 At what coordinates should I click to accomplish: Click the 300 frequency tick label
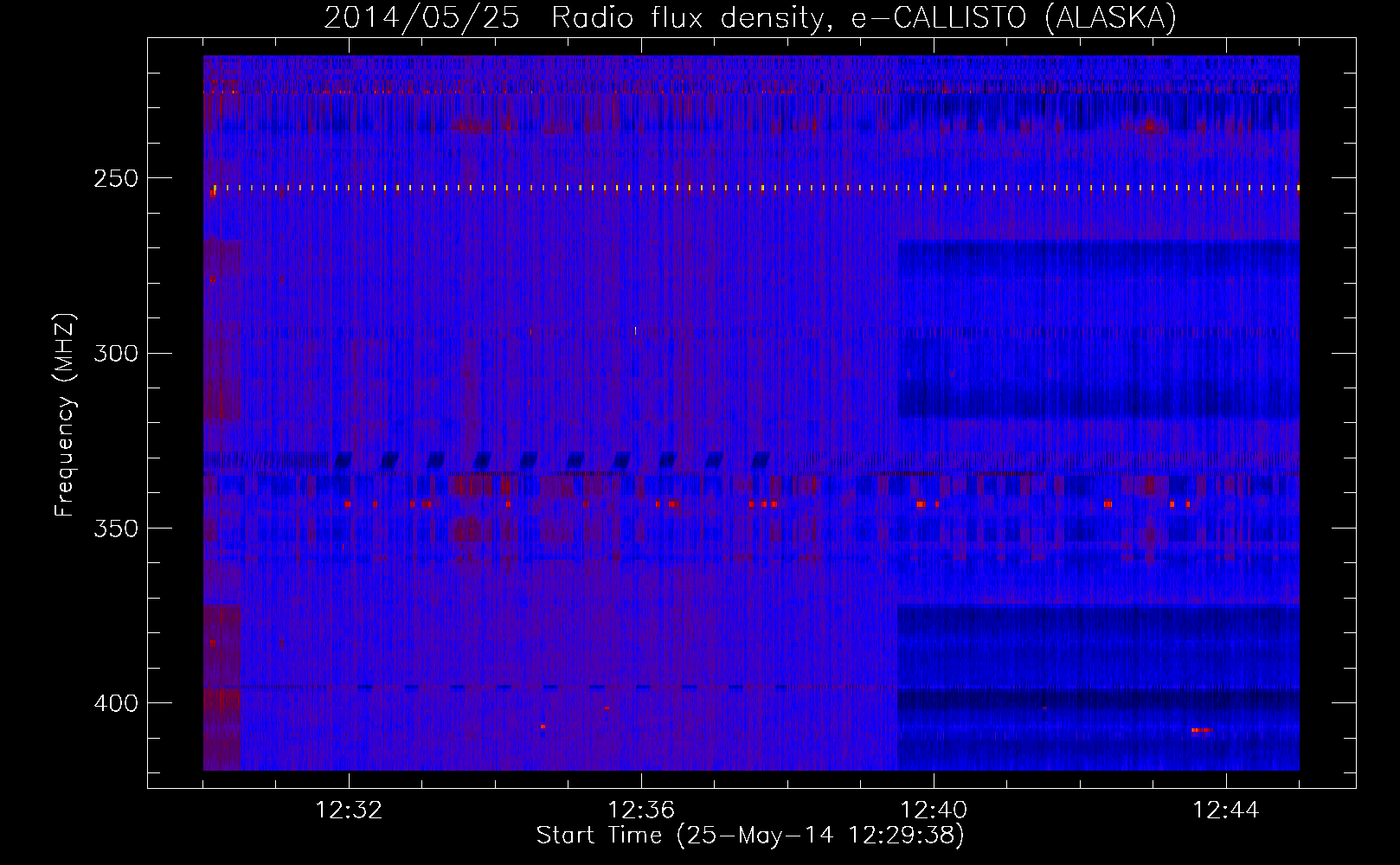(x=115, y=354)
